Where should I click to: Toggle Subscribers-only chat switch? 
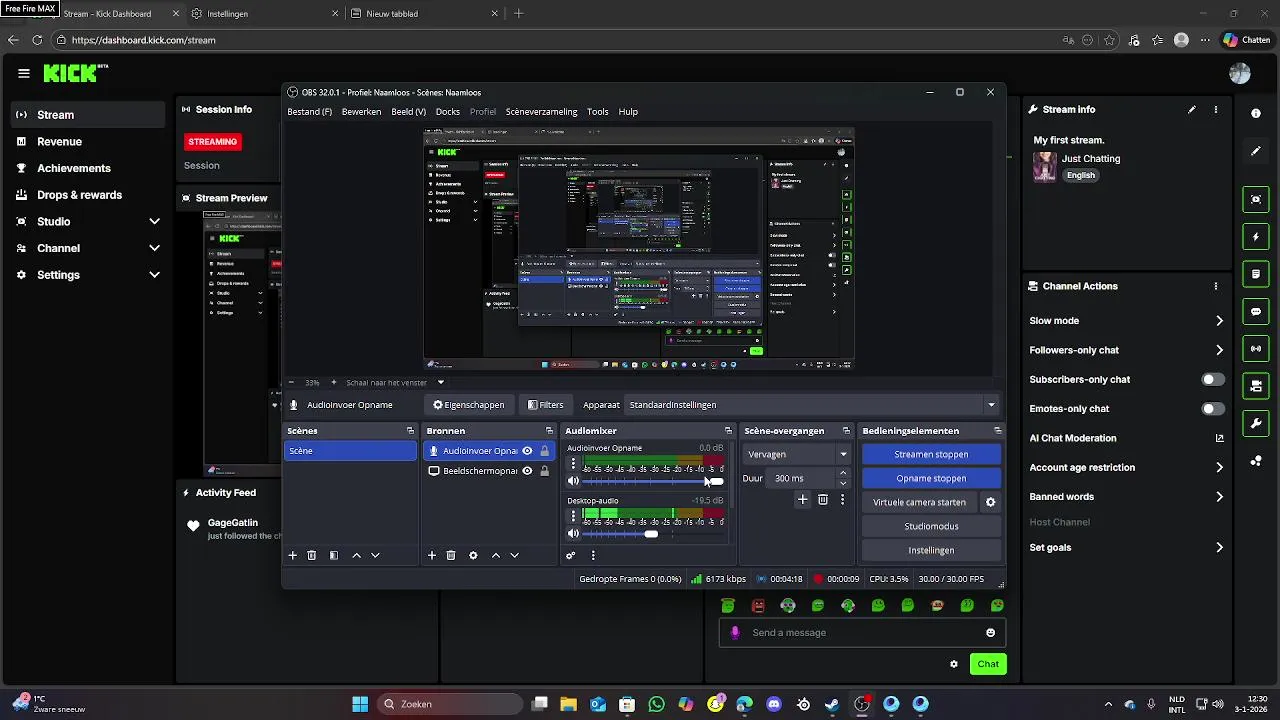(1213, 380)
